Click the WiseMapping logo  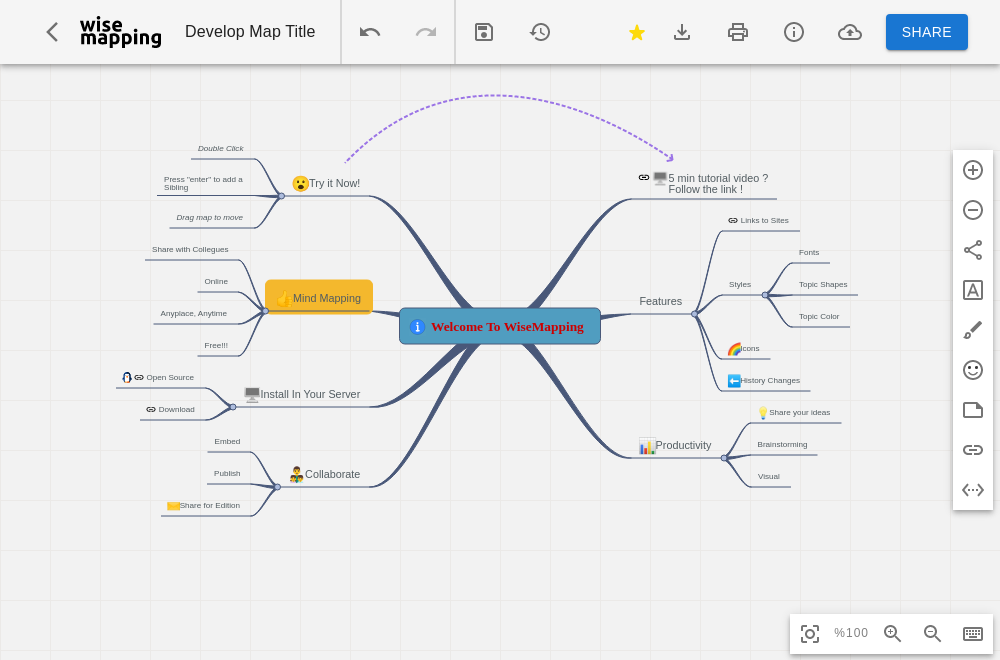coord(121,33)
